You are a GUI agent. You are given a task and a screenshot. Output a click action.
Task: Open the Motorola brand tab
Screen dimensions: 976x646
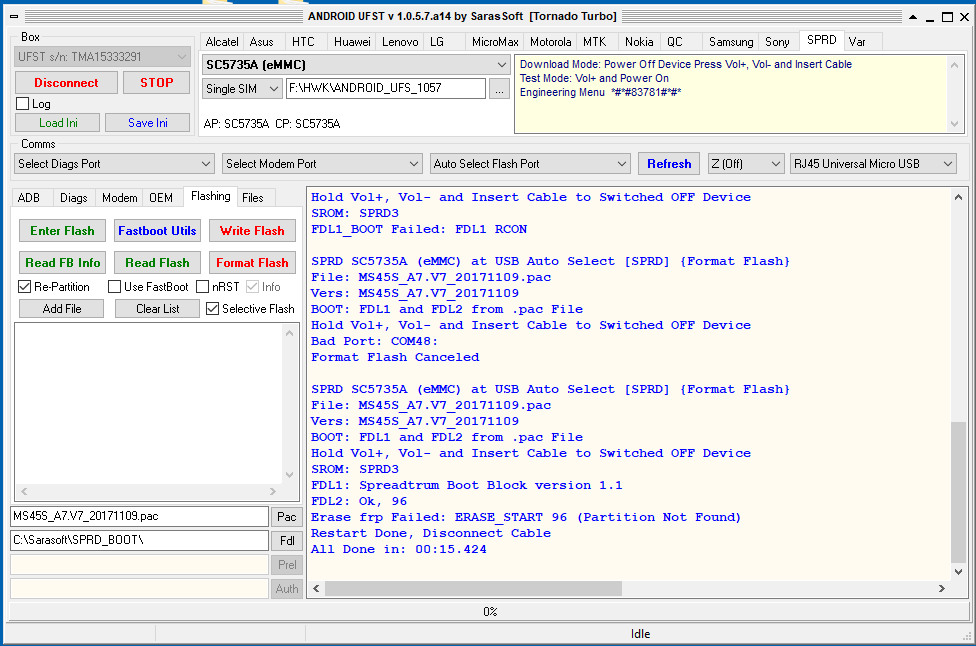[x=551, y=42]
